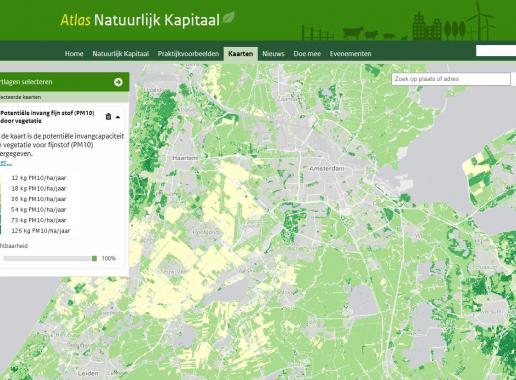Open the Evenementen menu item
This screenshot has height=380, width=516.
350,54
